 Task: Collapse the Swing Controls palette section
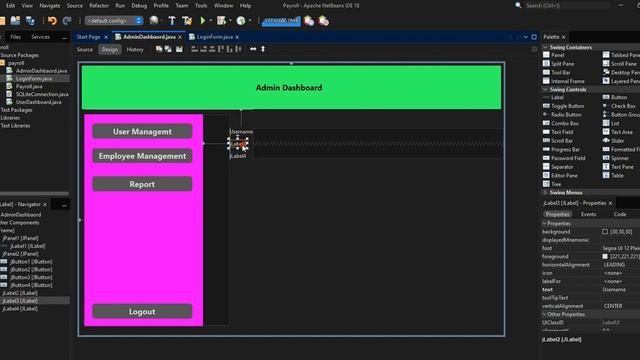point(545,89)
